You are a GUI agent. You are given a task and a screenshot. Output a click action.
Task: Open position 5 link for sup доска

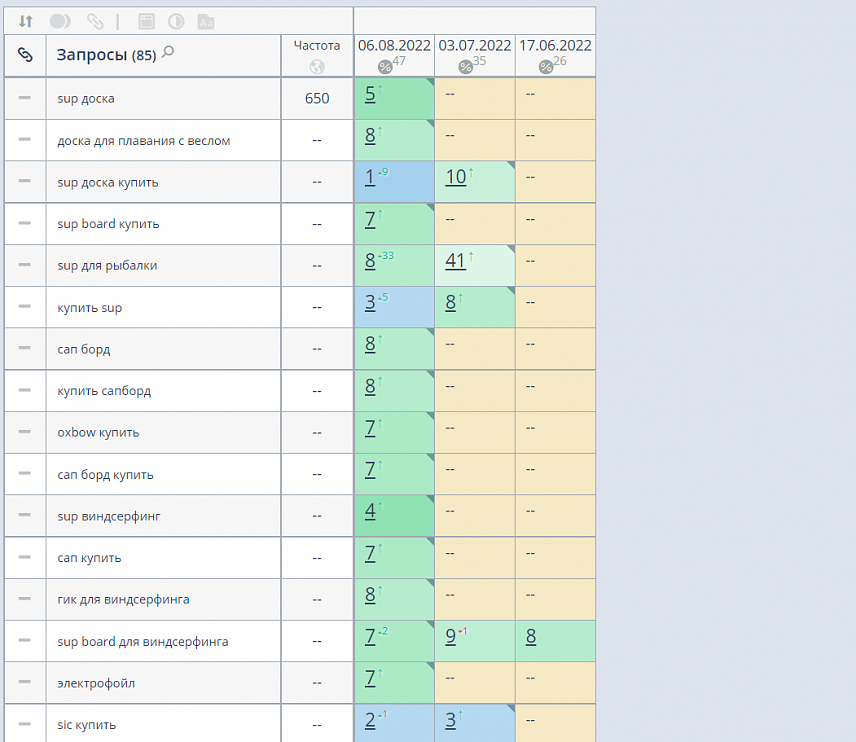click(370, 94)
